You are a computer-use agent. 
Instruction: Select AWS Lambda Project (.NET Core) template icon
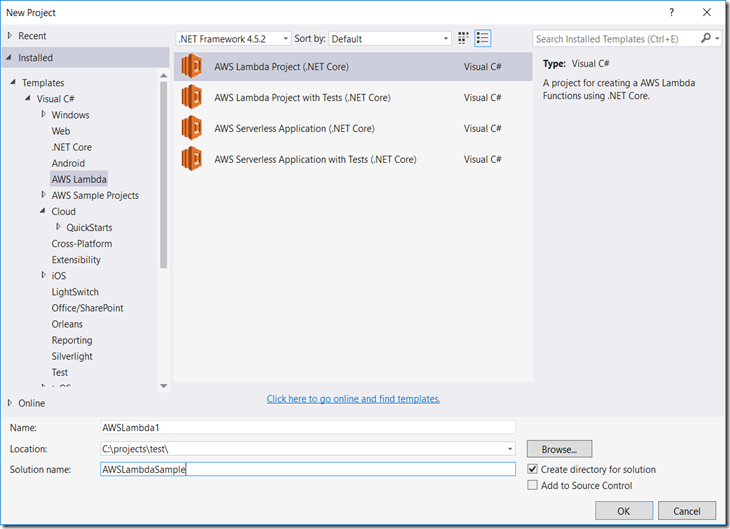pos(191,66)
